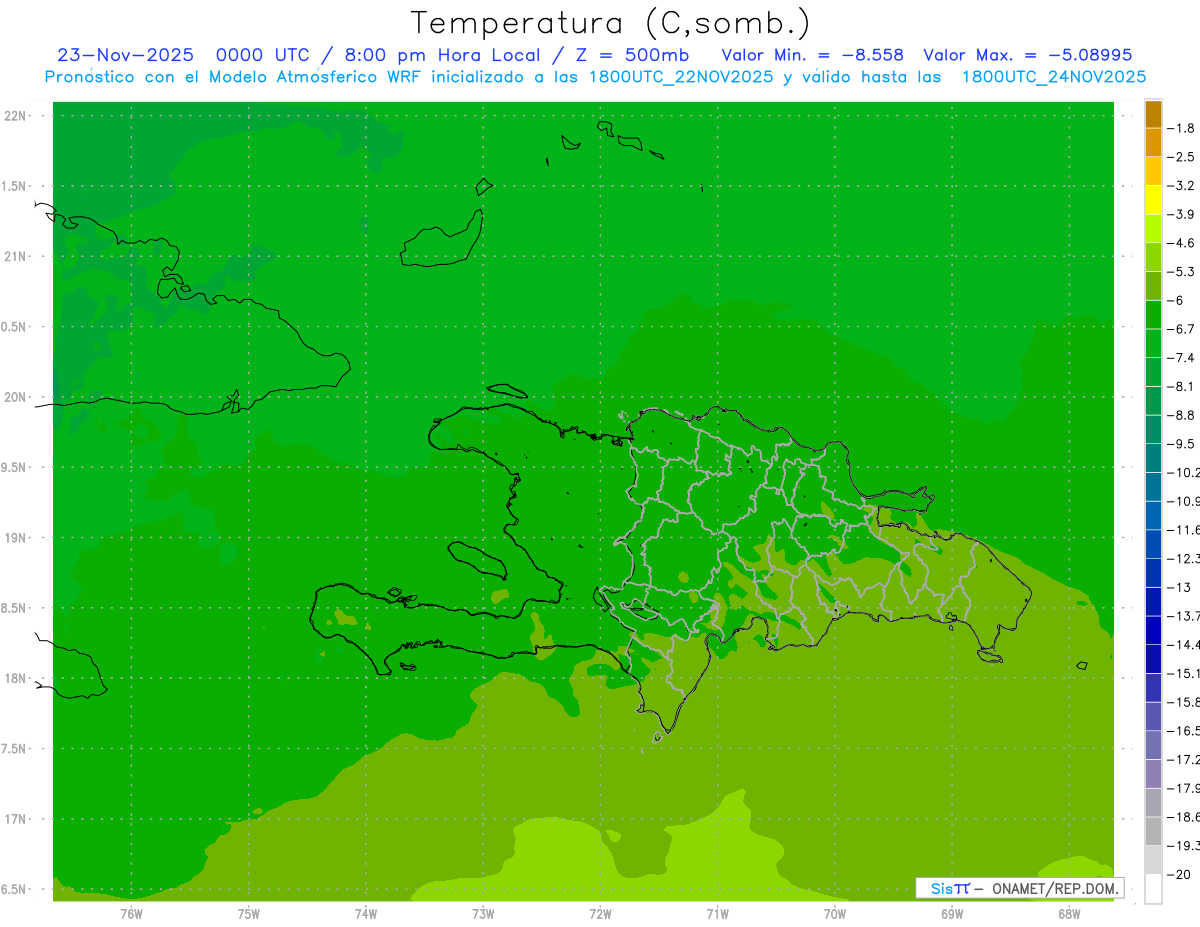Click the "-3.2" color bar value
The width and height of the screenshot is (1200, 927).
click(x=1182, y=186)
